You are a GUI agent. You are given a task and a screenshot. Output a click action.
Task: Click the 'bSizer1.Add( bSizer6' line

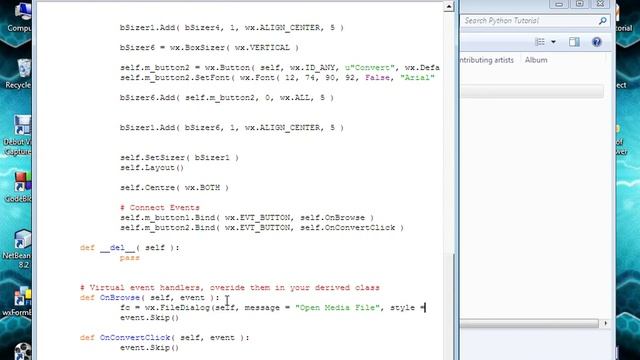(231, 127)
